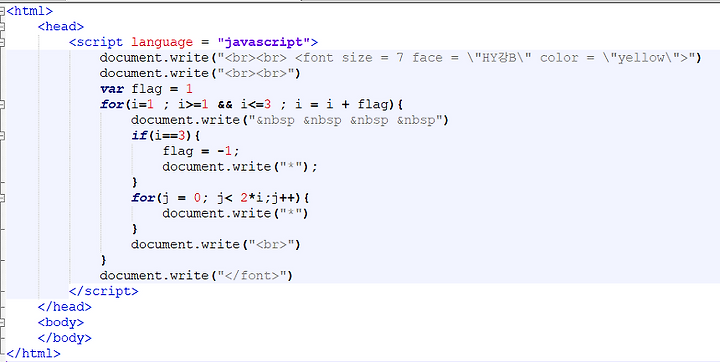This screenshot has height=362, width=720.
Task: Collapse the <head> block fold marker
Action: pyautogui.click(x=2, y=27)
